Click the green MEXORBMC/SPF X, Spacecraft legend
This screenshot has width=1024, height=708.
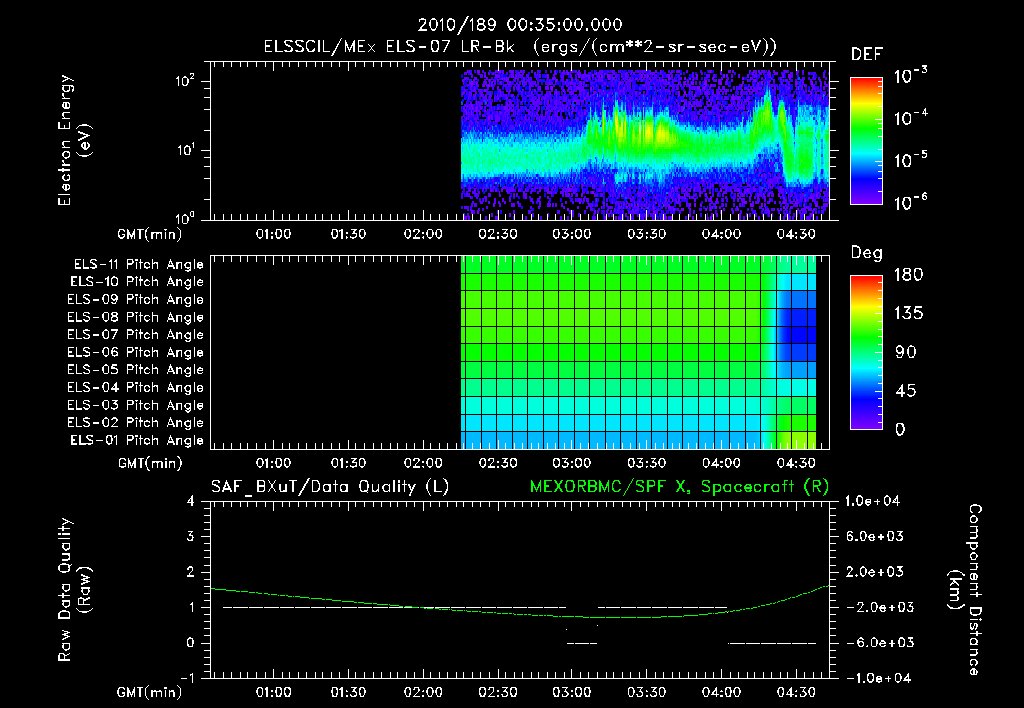coord(679,487)
